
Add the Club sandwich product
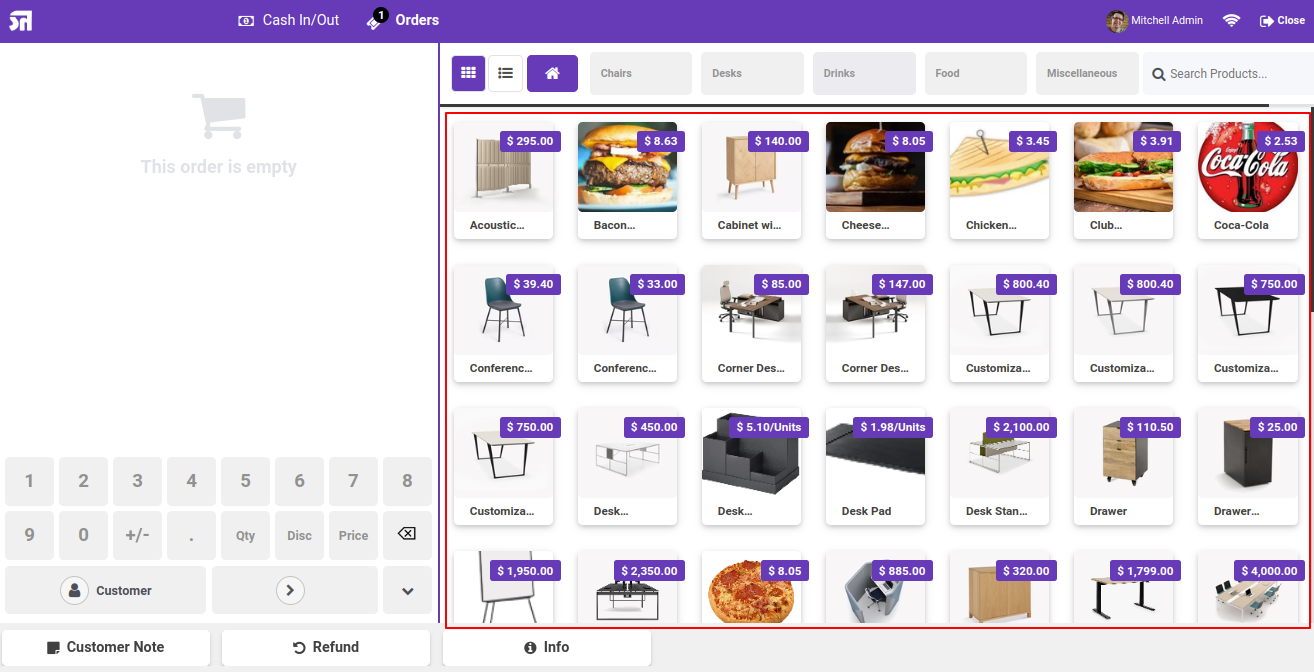tap(1124, 181)
